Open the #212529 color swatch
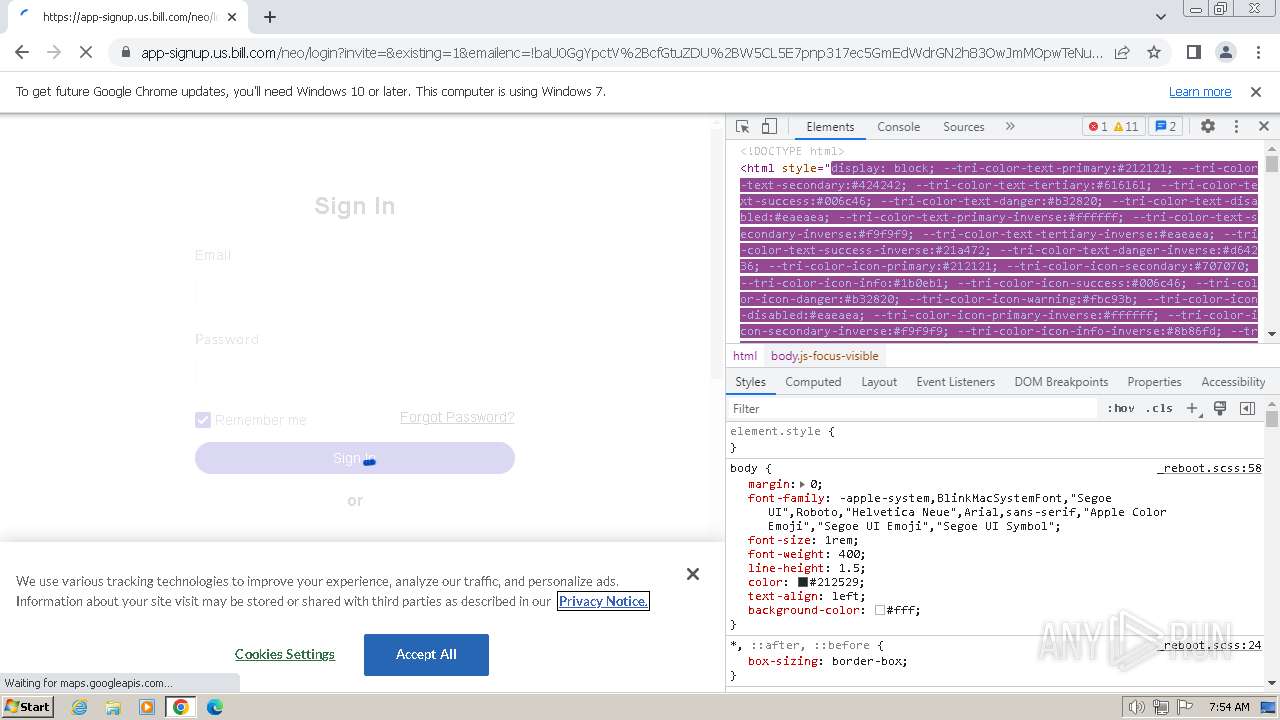The image size is (1280, 720). (802, 582)
